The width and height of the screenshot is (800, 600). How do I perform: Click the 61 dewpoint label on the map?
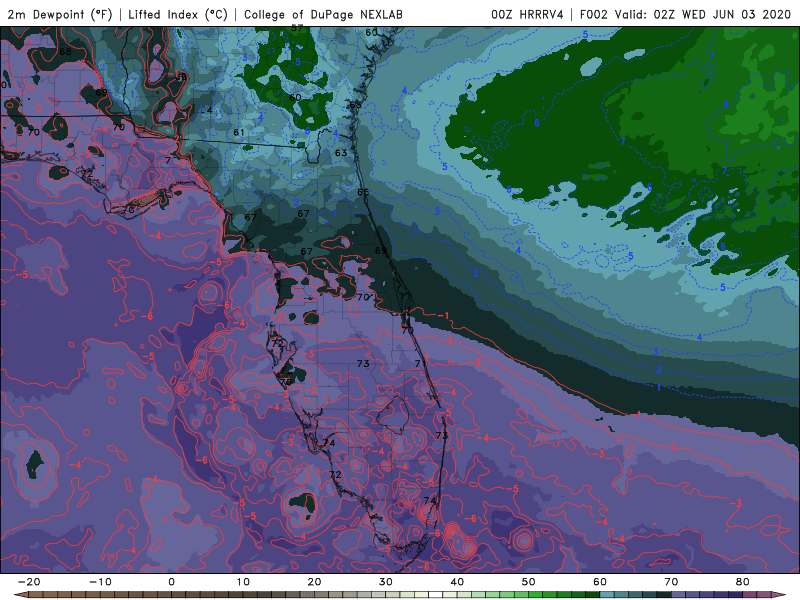(x=239, y=132)
